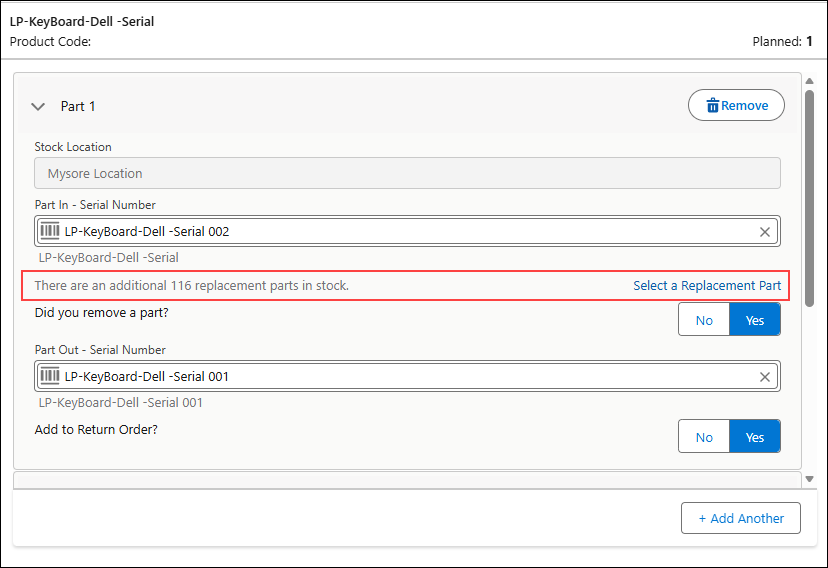Image resolution: width=828 pixels, height=568 pixels.
Task: Choose No for Did you remove a part
Action: point(704,320)
